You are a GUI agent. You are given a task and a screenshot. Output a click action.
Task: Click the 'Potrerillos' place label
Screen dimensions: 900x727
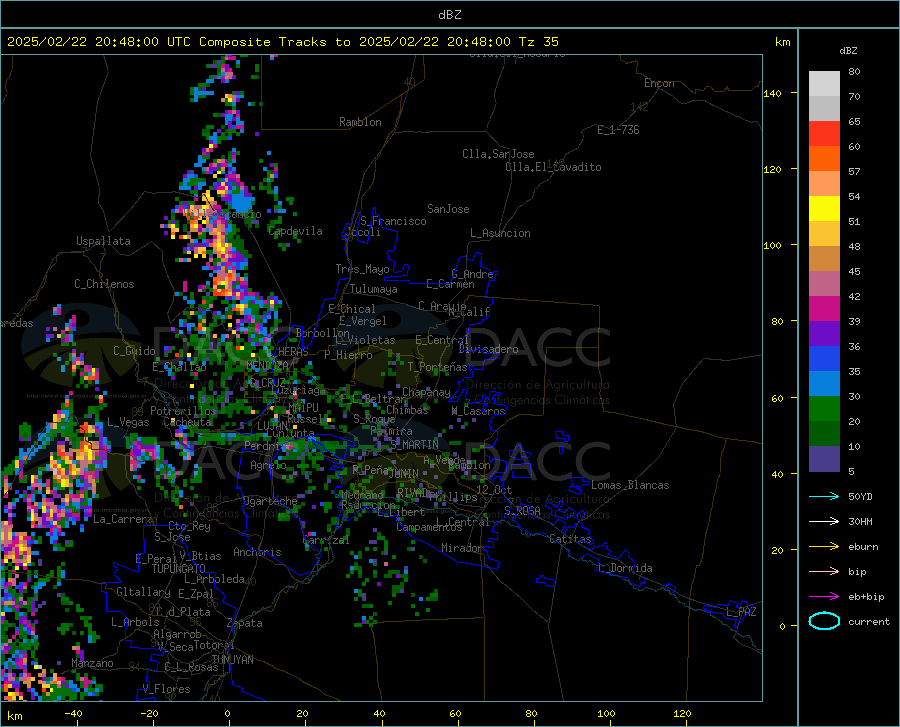pos(183,411)
